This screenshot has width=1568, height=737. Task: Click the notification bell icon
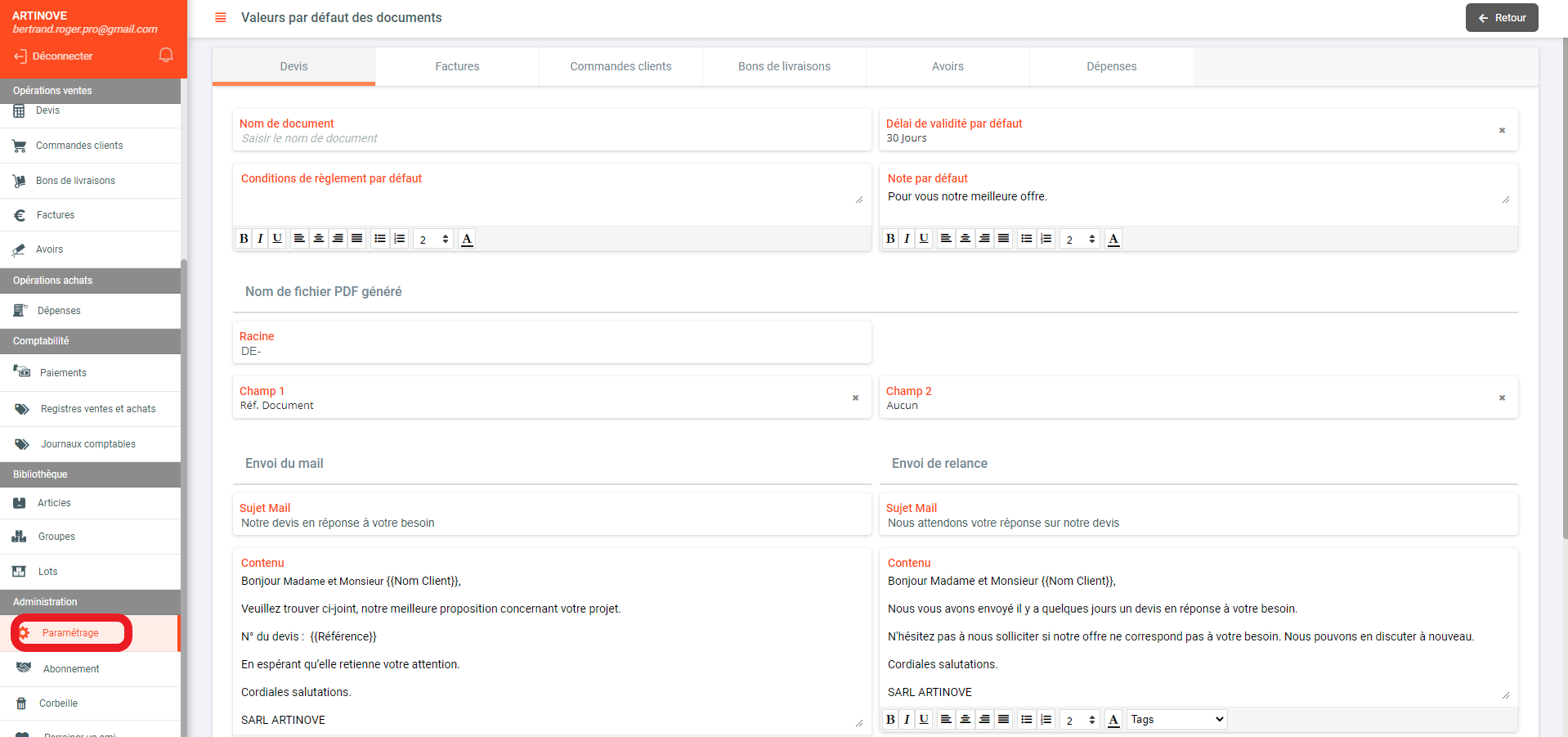point(166,55)
